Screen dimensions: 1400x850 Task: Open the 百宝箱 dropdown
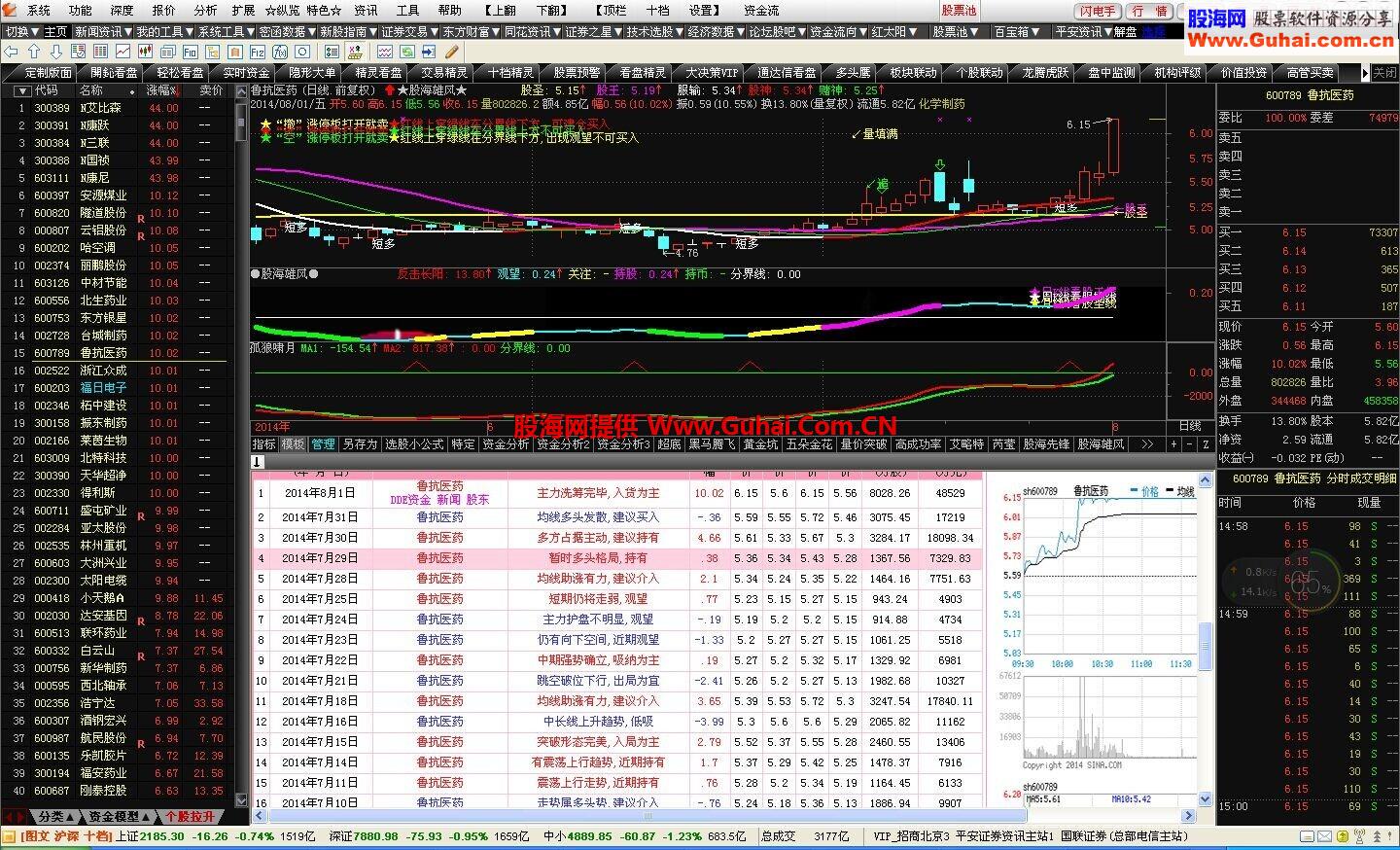(x=1017, y=31)
